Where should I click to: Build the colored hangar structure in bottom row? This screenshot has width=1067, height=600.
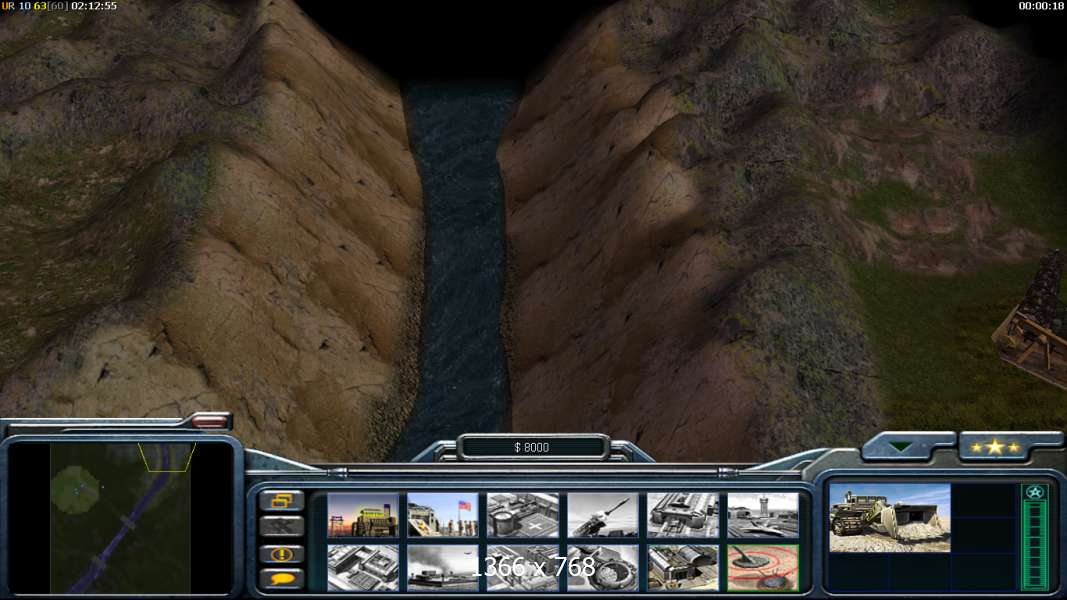click(x=683, y=567)
